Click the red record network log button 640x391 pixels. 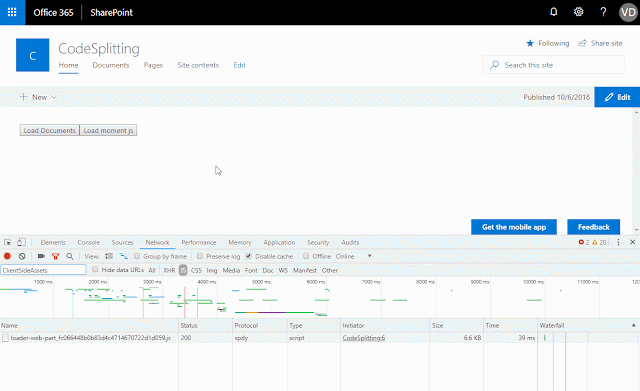tap(7, 256)
